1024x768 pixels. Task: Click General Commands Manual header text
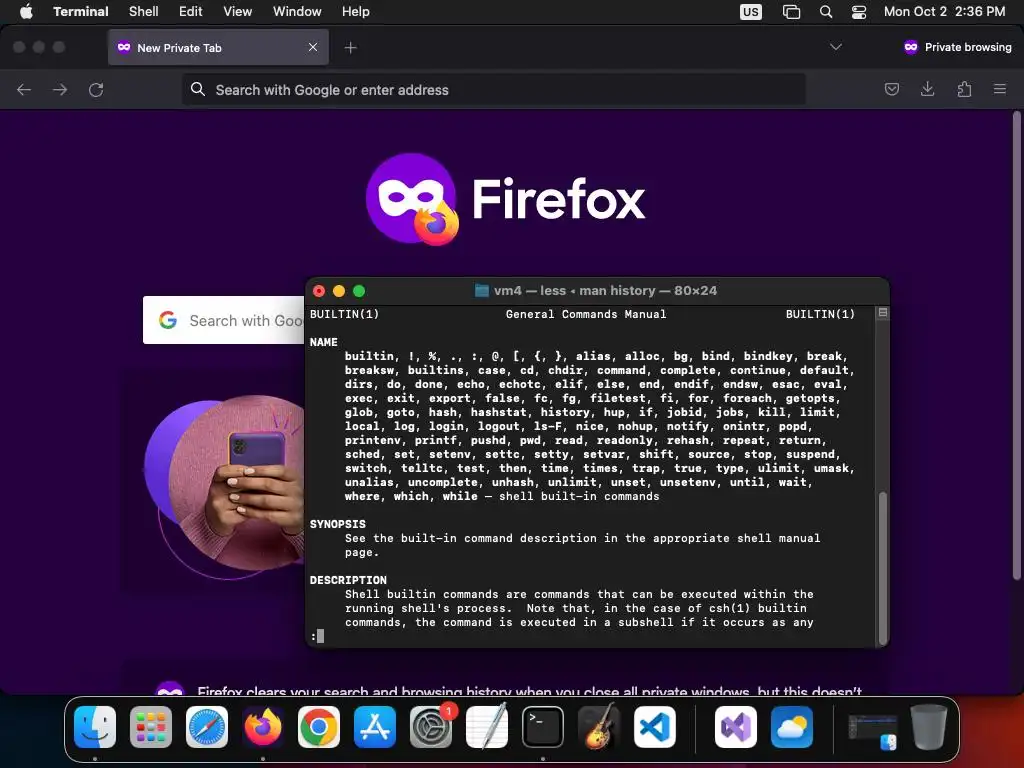tap(586, 314)
